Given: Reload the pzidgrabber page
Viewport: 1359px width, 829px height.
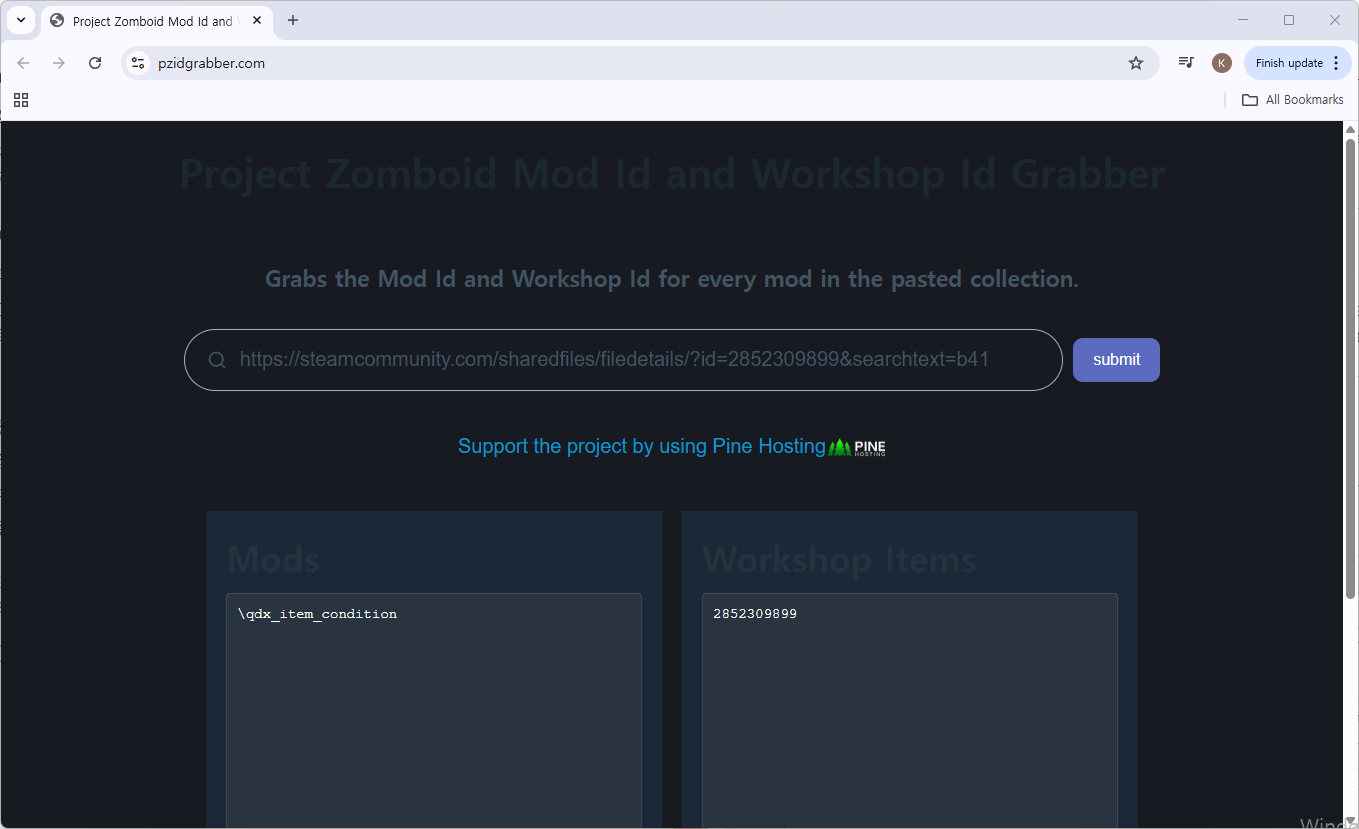Looking at the screenshot, I should pos(95,63).
